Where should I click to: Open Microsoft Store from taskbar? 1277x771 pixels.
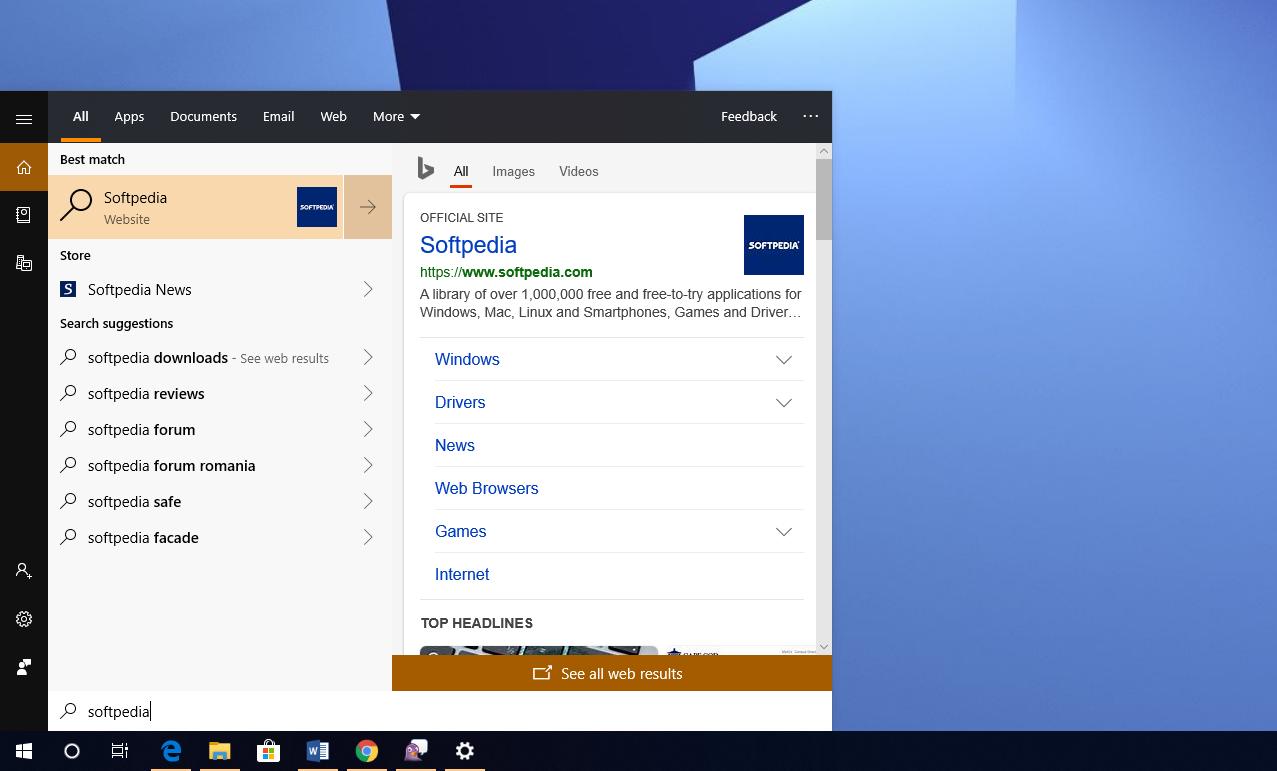(268, 751)
